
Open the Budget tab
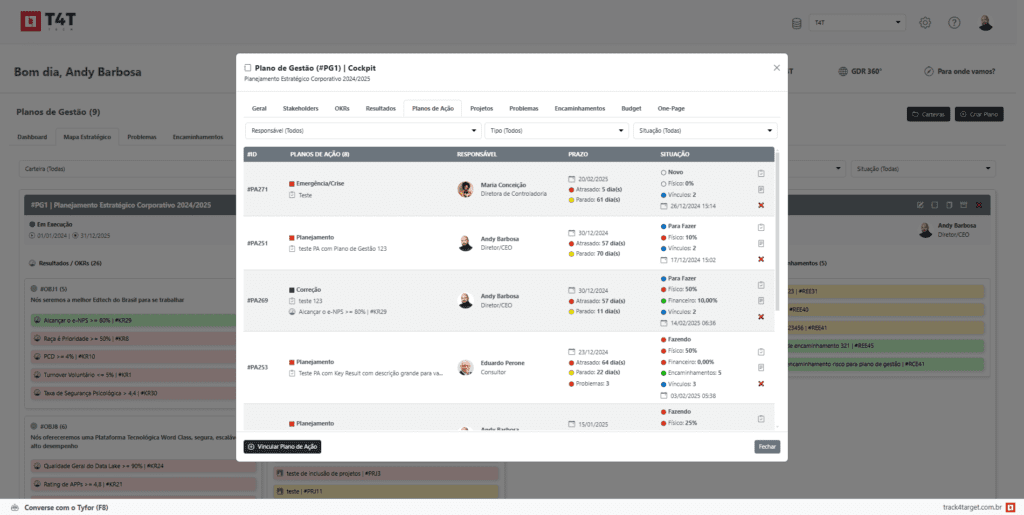tap(631, 108)
